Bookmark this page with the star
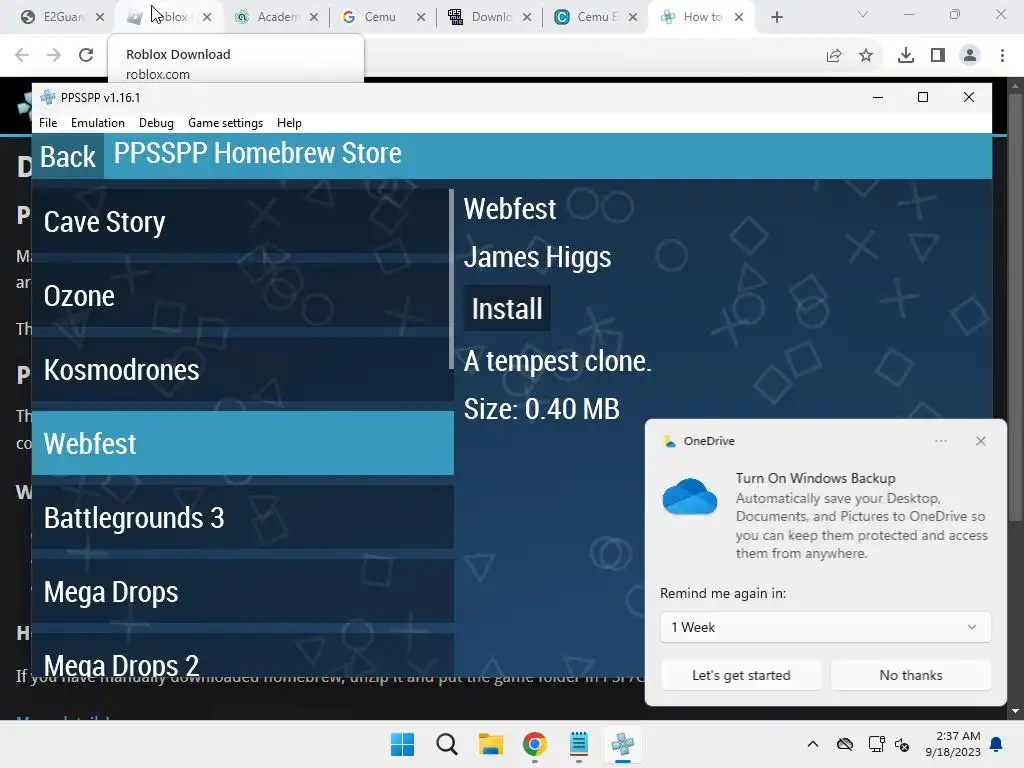This screenshot has width=1024, height=768. pyautogui.click(x=866, y=56)
